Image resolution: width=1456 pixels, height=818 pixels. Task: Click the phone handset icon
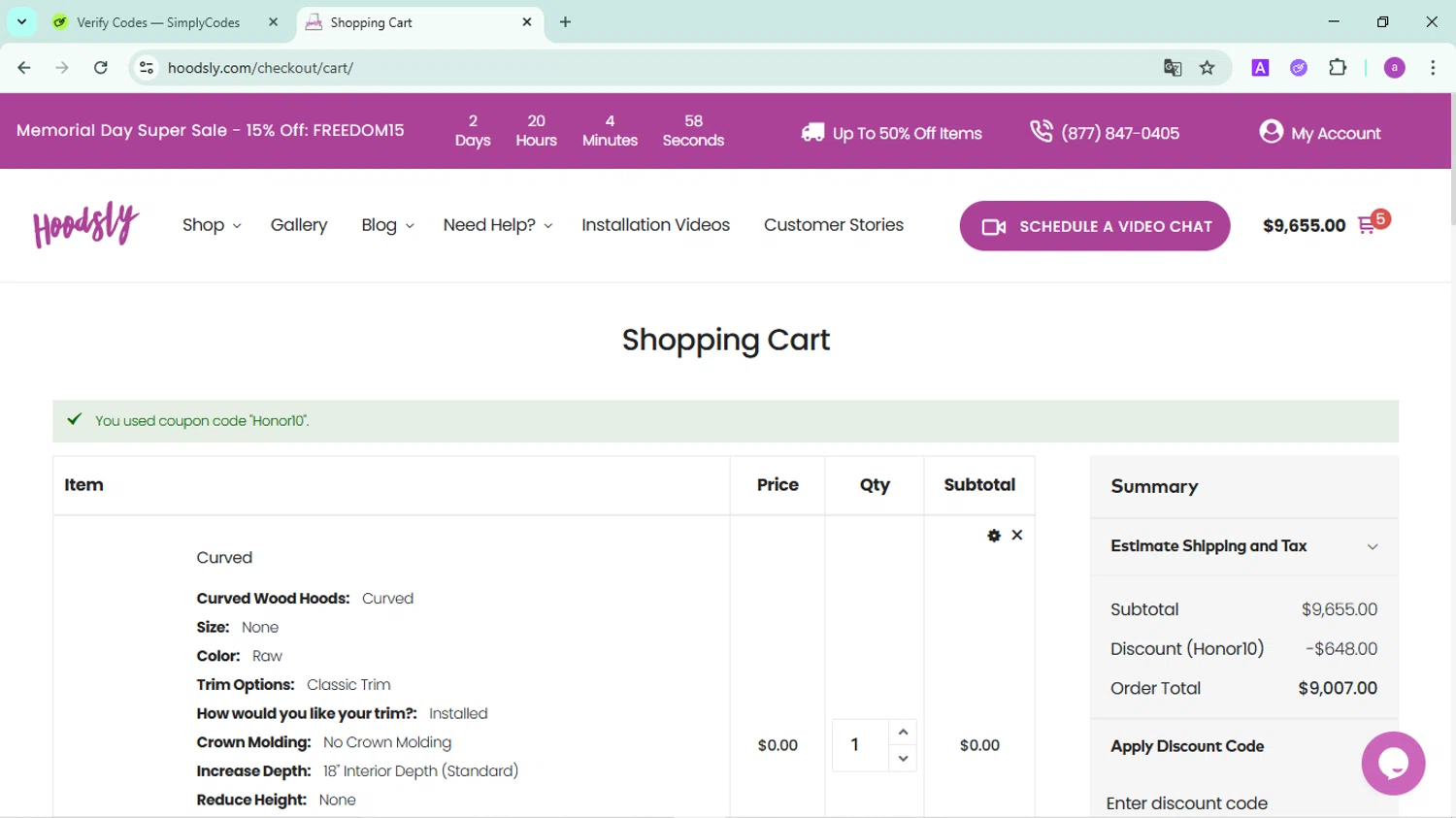point(1042,131)
